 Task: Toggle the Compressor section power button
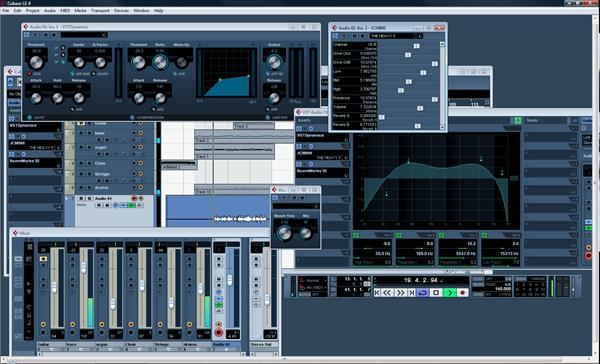(x=132, y=118)
